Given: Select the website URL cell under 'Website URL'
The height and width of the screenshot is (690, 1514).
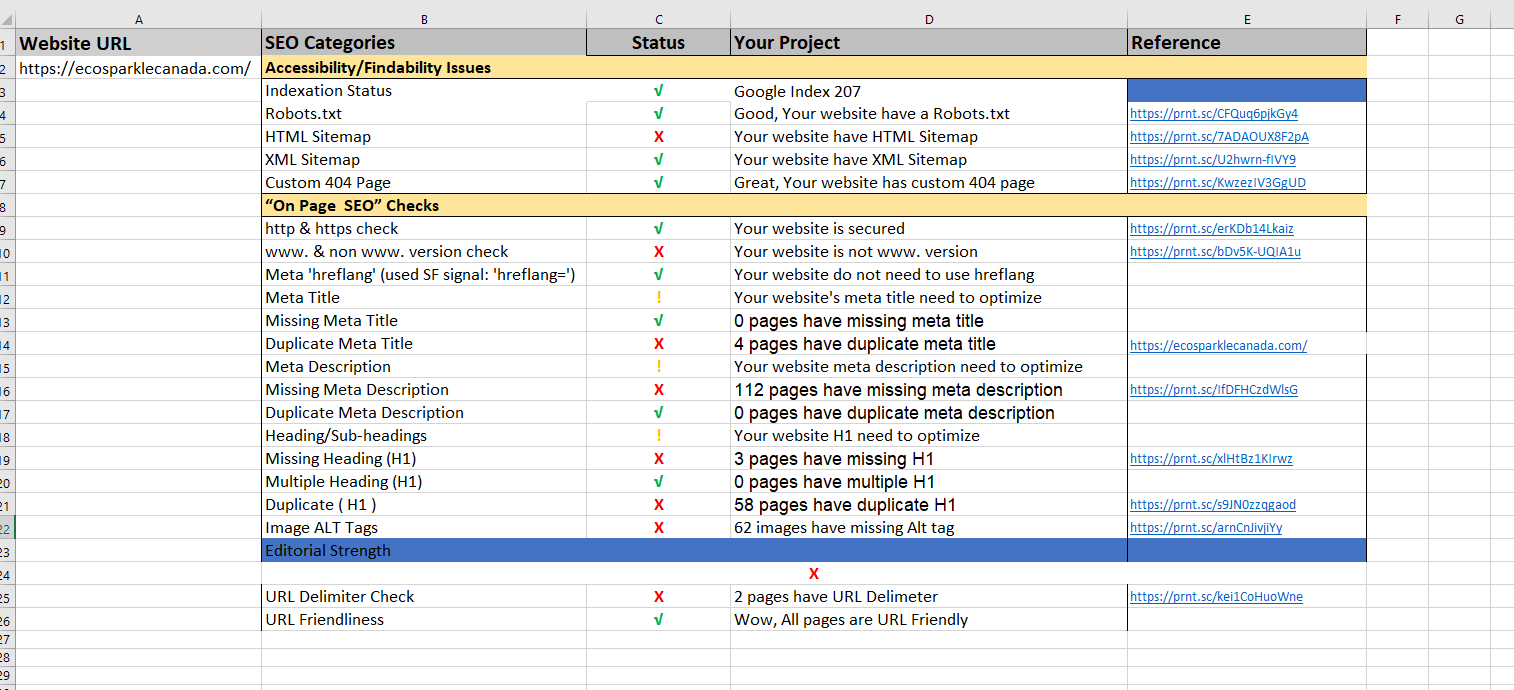Looking at the screenshot, I should point(135,69).
